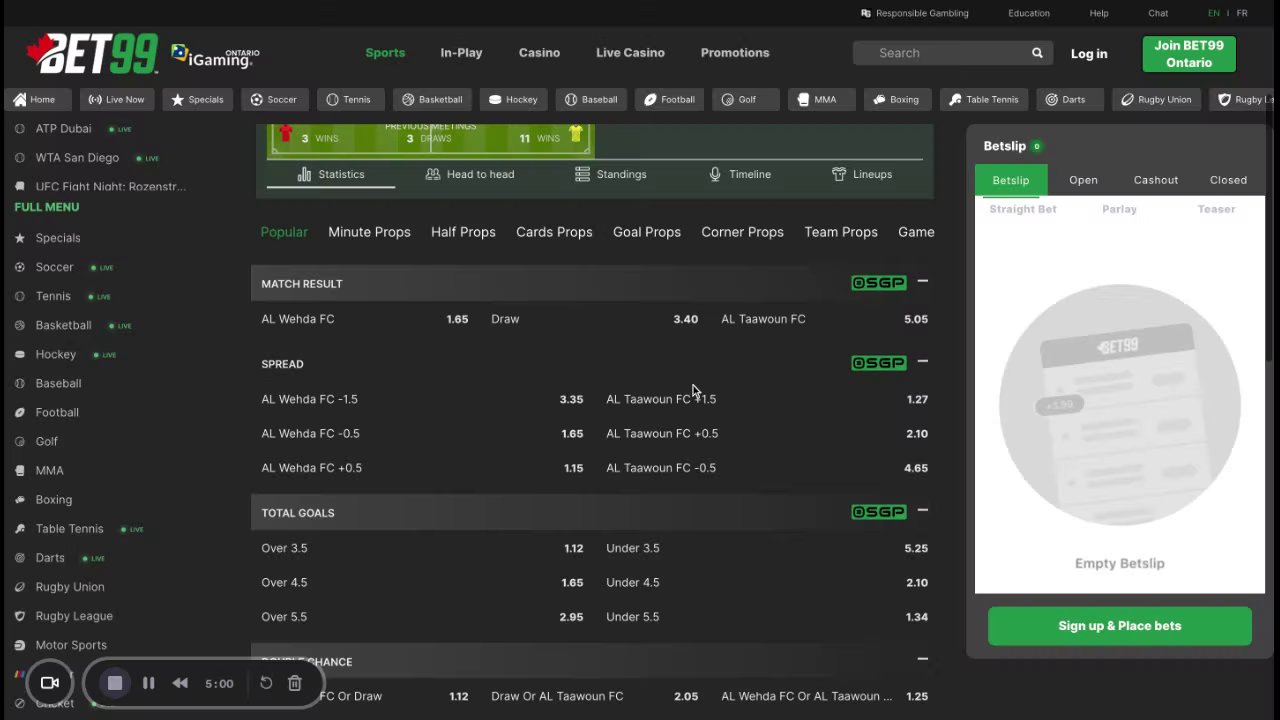Click the search magnifier icon
This screenshot has height=720, width=1280.
(1037, 53)
